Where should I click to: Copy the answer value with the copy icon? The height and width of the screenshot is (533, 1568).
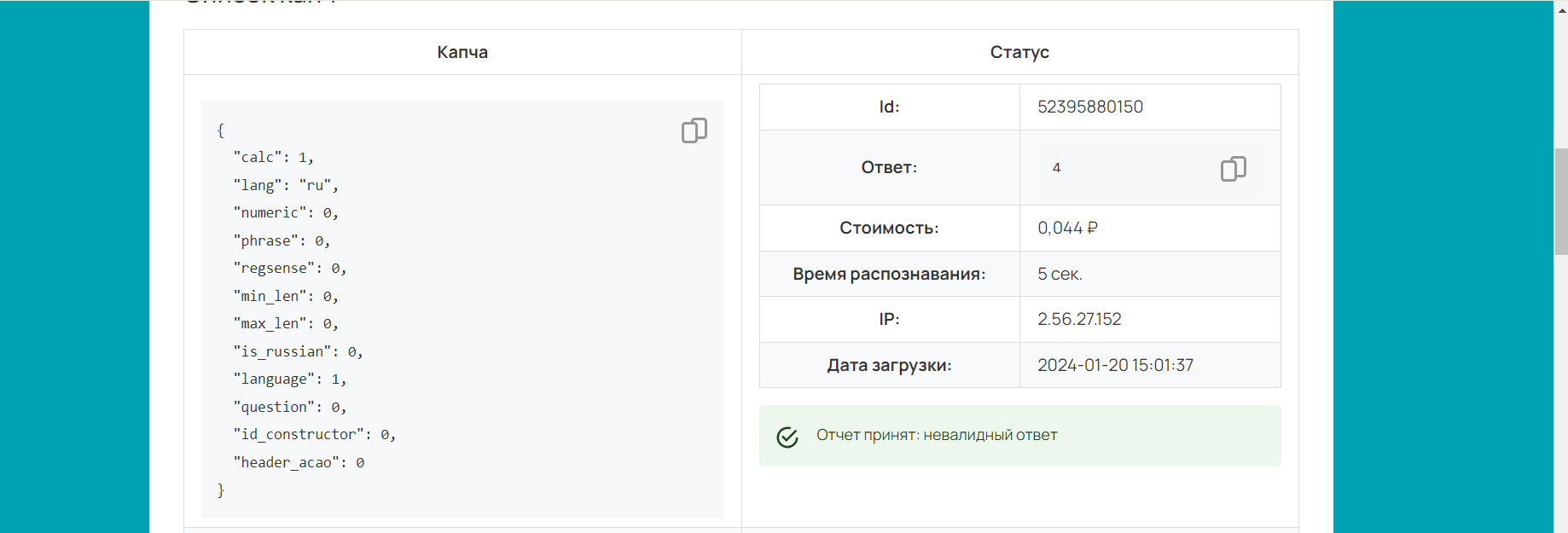[1233, 169]
